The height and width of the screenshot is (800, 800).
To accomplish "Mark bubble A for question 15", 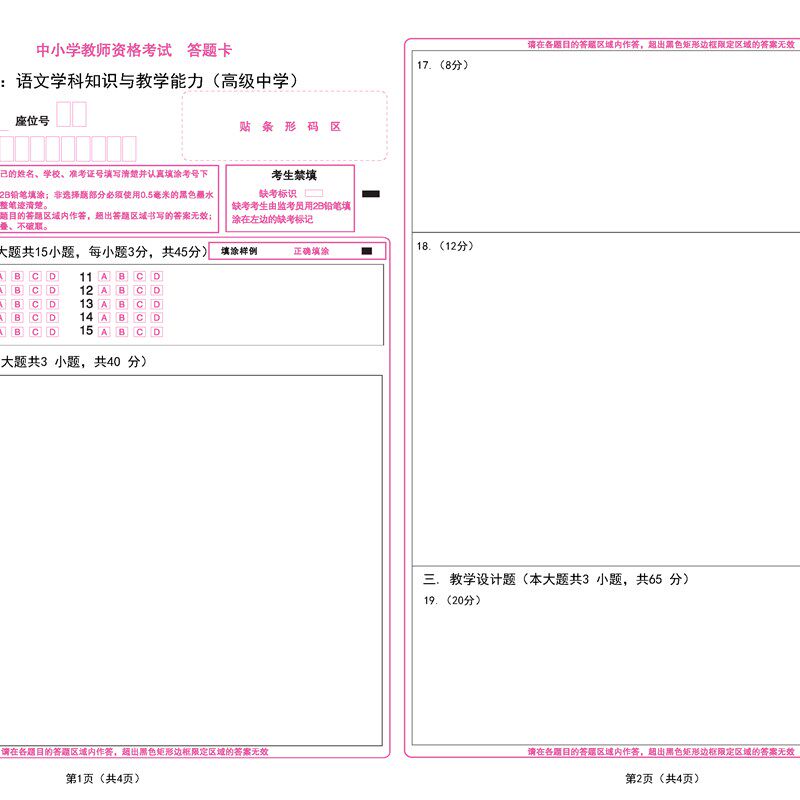I will point(104,332).
